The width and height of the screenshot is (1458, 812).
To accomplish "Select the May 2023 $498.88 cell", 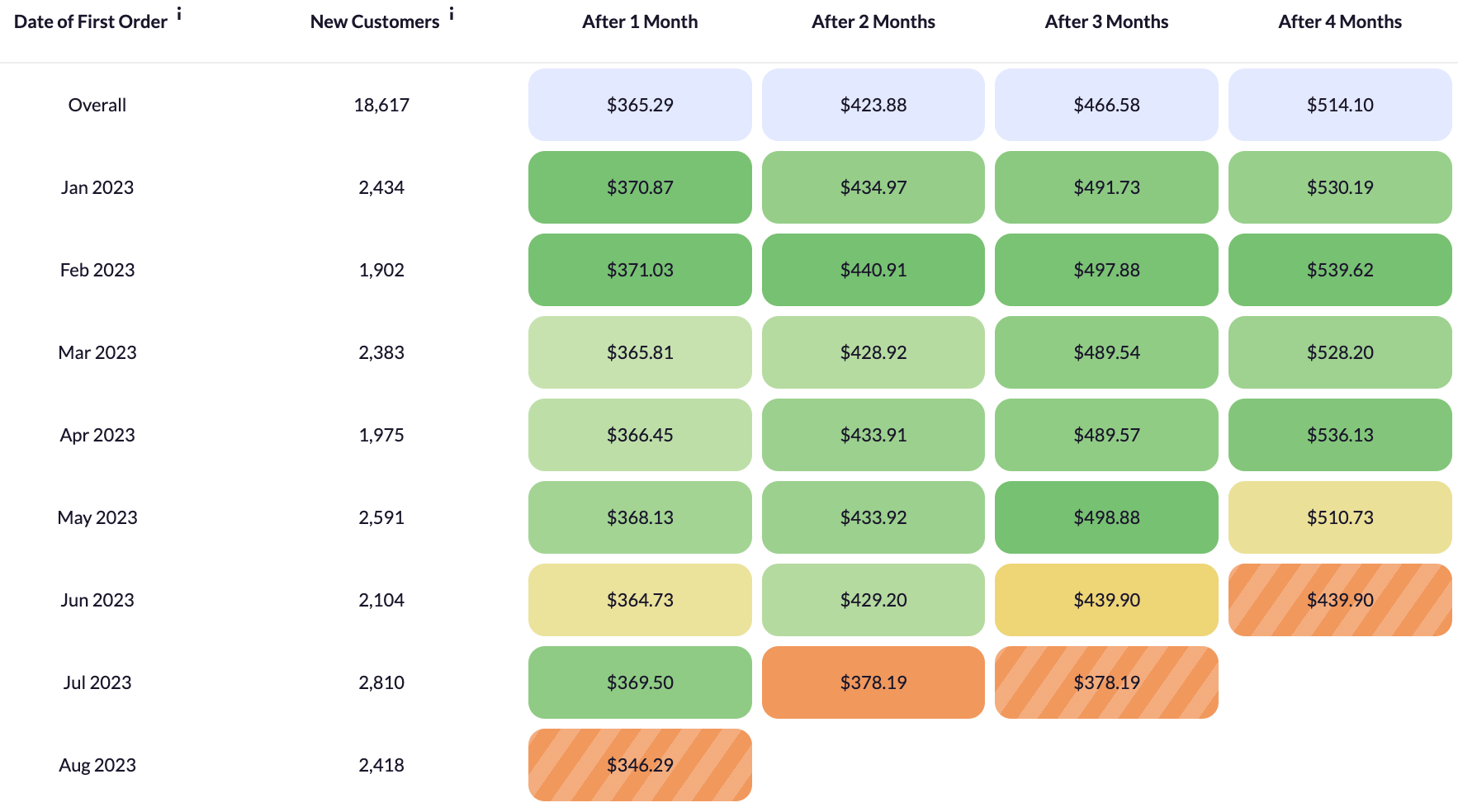I will [1106, 517].
